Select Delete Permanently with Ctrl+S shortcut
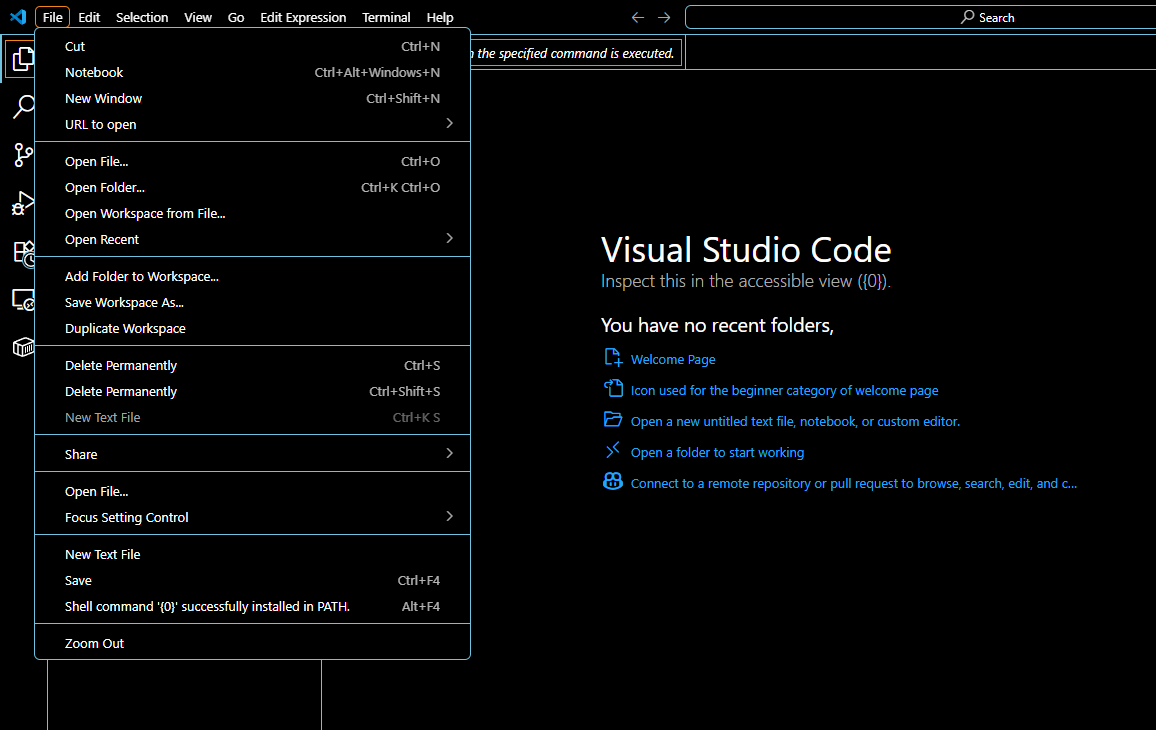 click(252, 366)
